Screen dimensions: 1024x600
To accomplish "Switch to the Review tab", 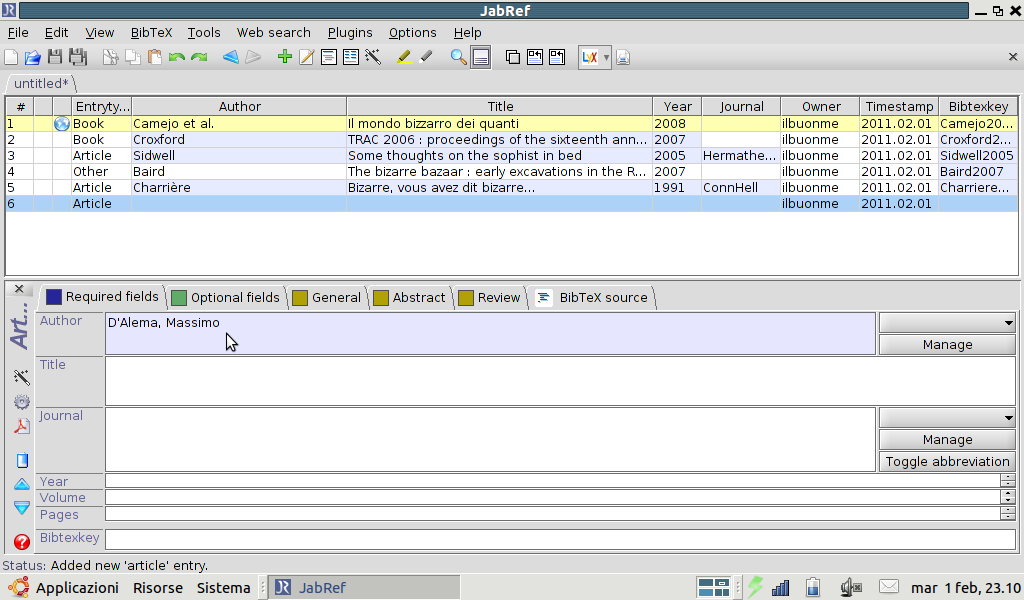I will 490,298.
